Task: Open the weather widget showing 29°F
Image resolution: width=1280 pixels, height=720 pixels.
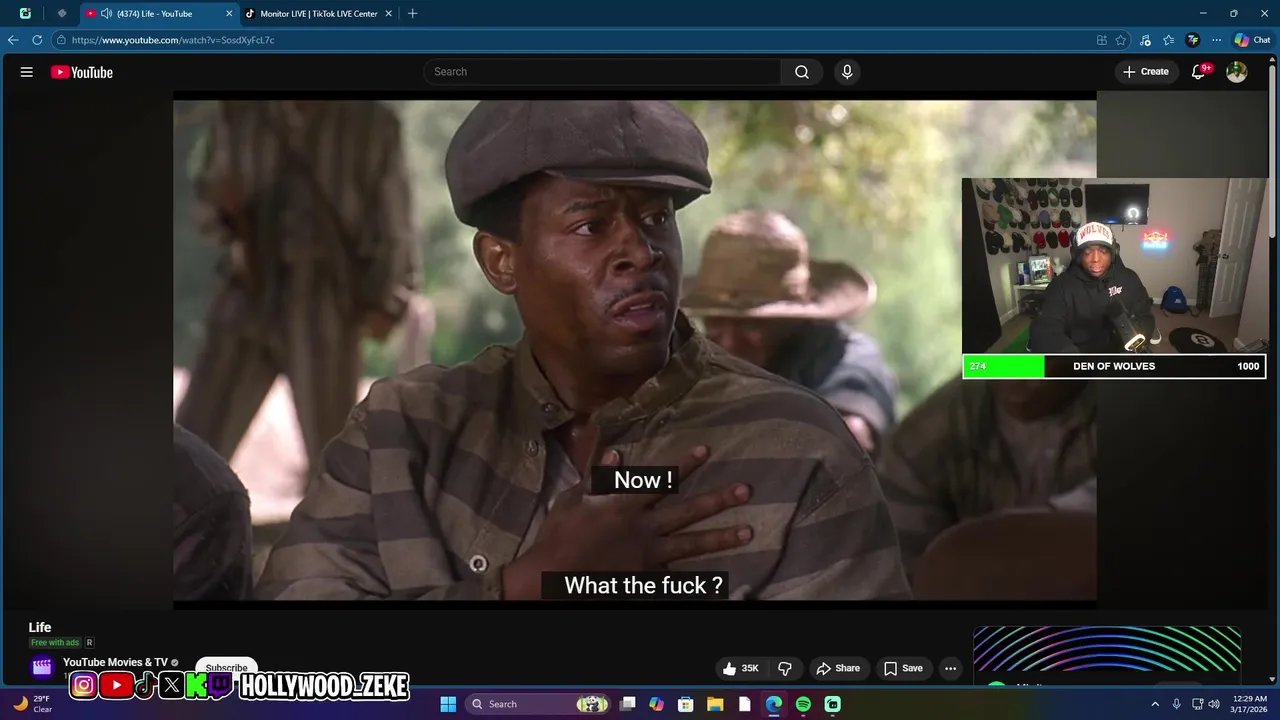Action: click(32, 704)
